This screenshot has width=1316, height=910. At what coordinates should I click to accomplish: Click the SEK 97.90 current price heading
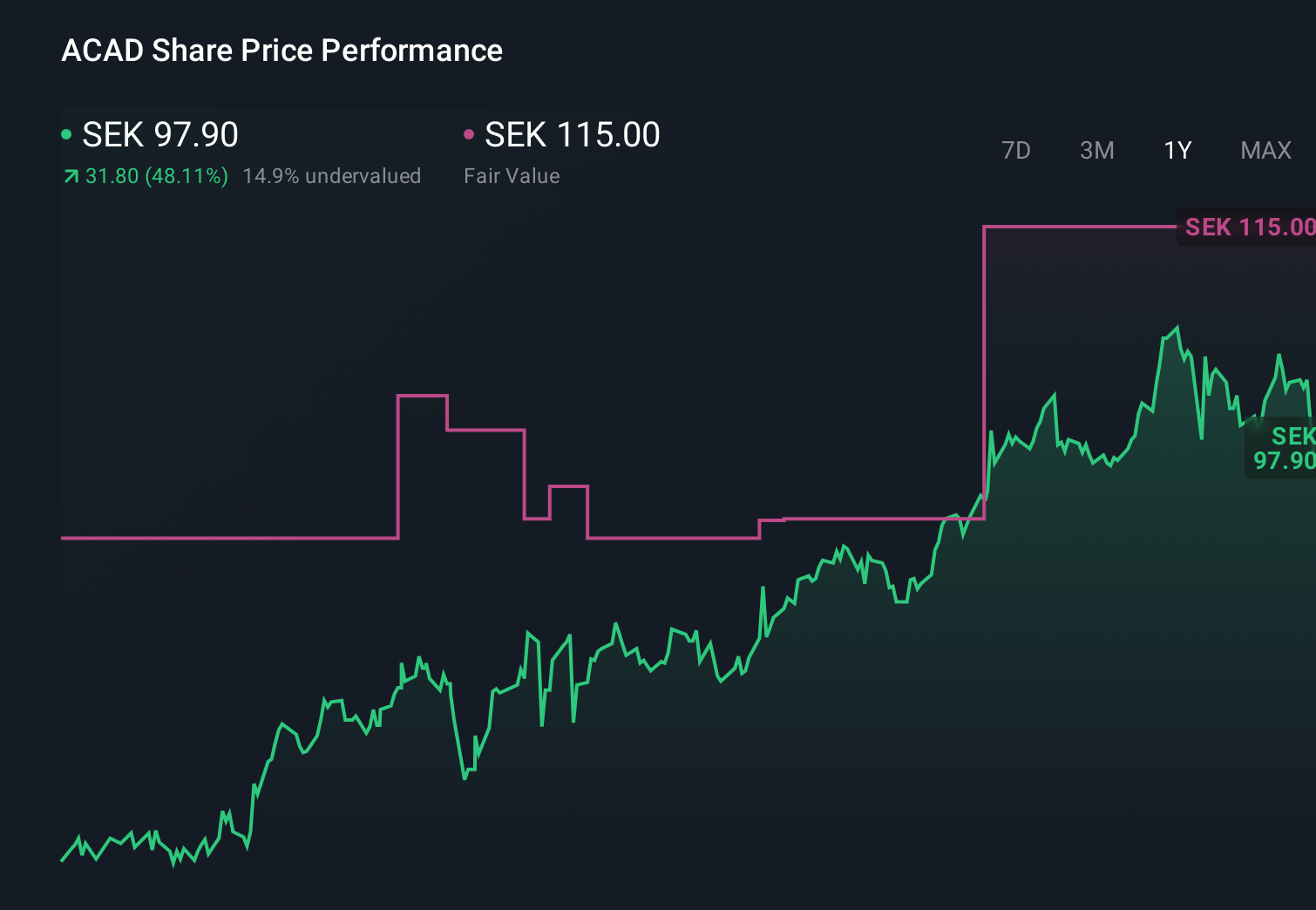pos(159,133)
